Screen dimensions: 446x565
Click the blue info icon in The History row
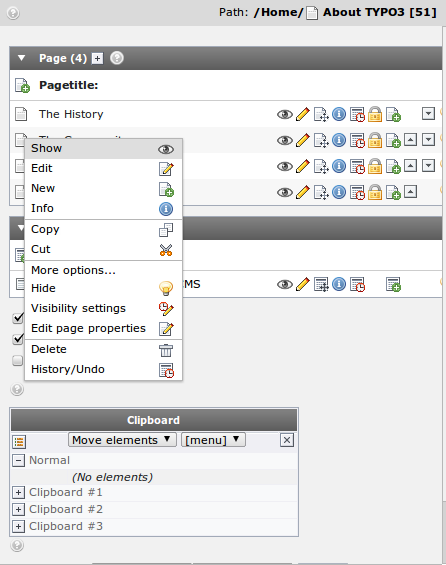point(339,114)
